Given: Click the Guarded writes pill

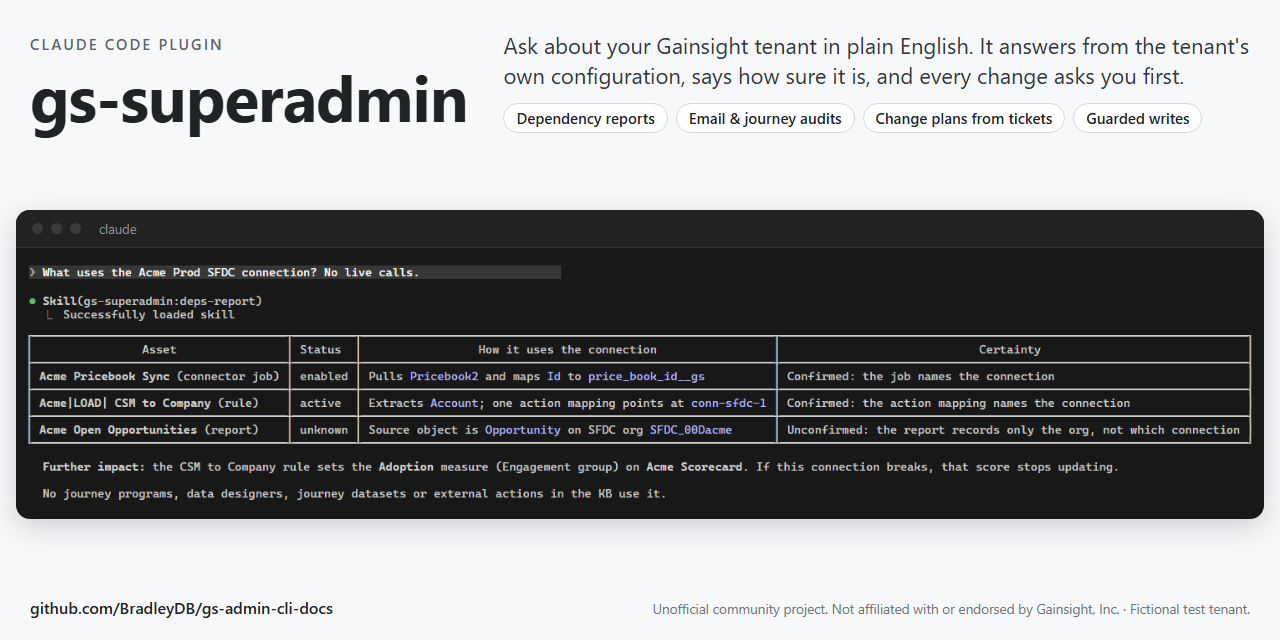Looking at the screenshot, I should point(1137,118).
